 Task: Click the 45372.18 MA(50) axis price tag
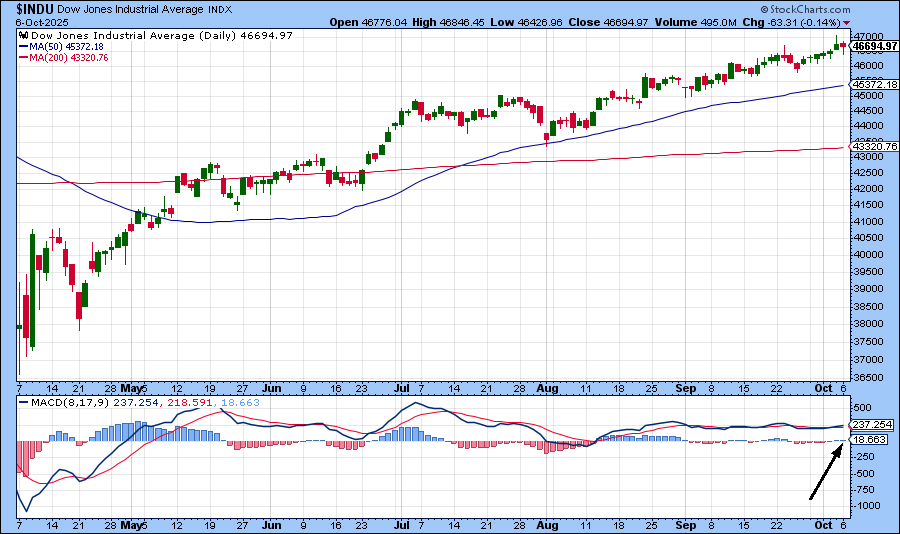(x=871, y=86)
